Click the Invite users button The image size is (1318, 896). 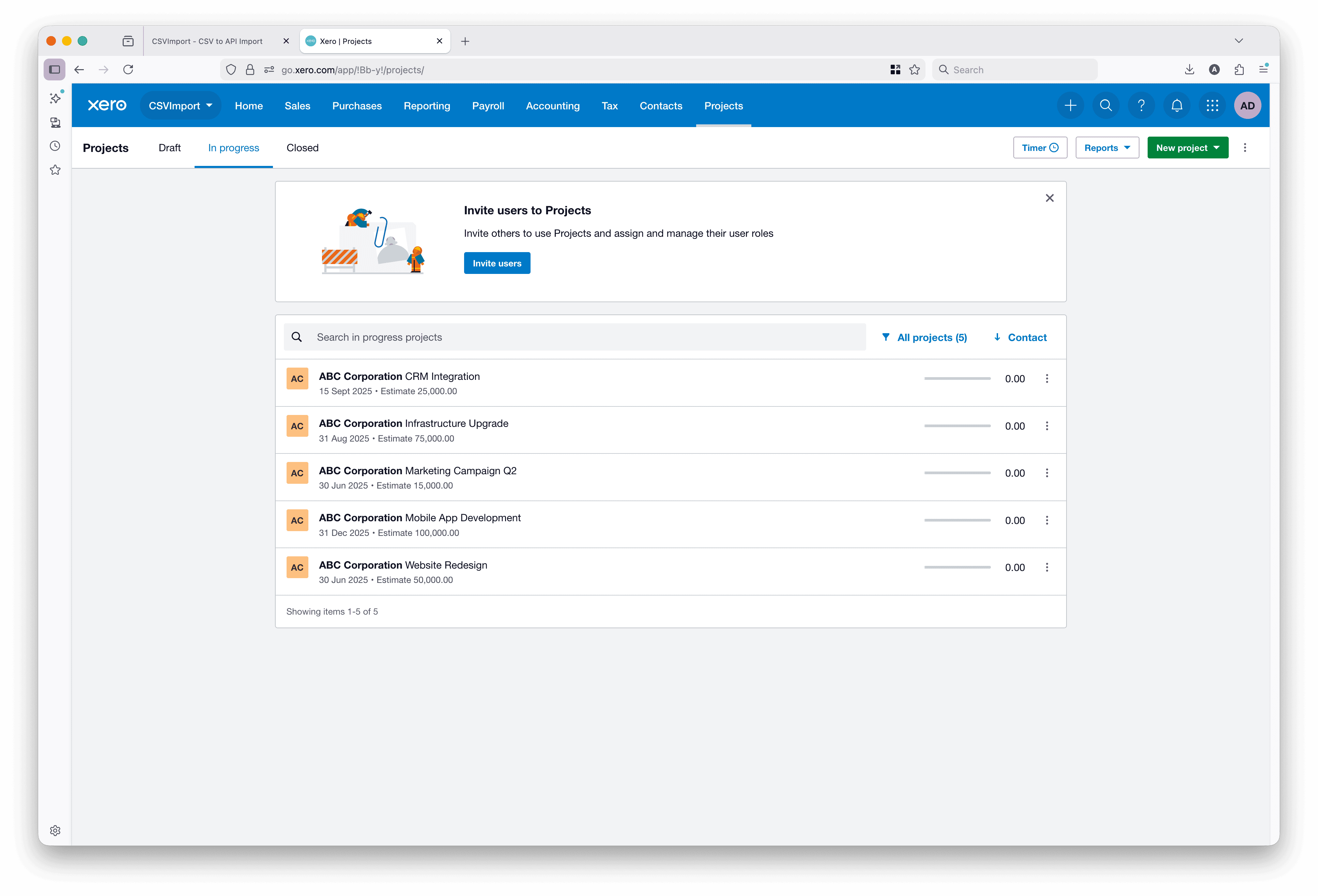497,263
